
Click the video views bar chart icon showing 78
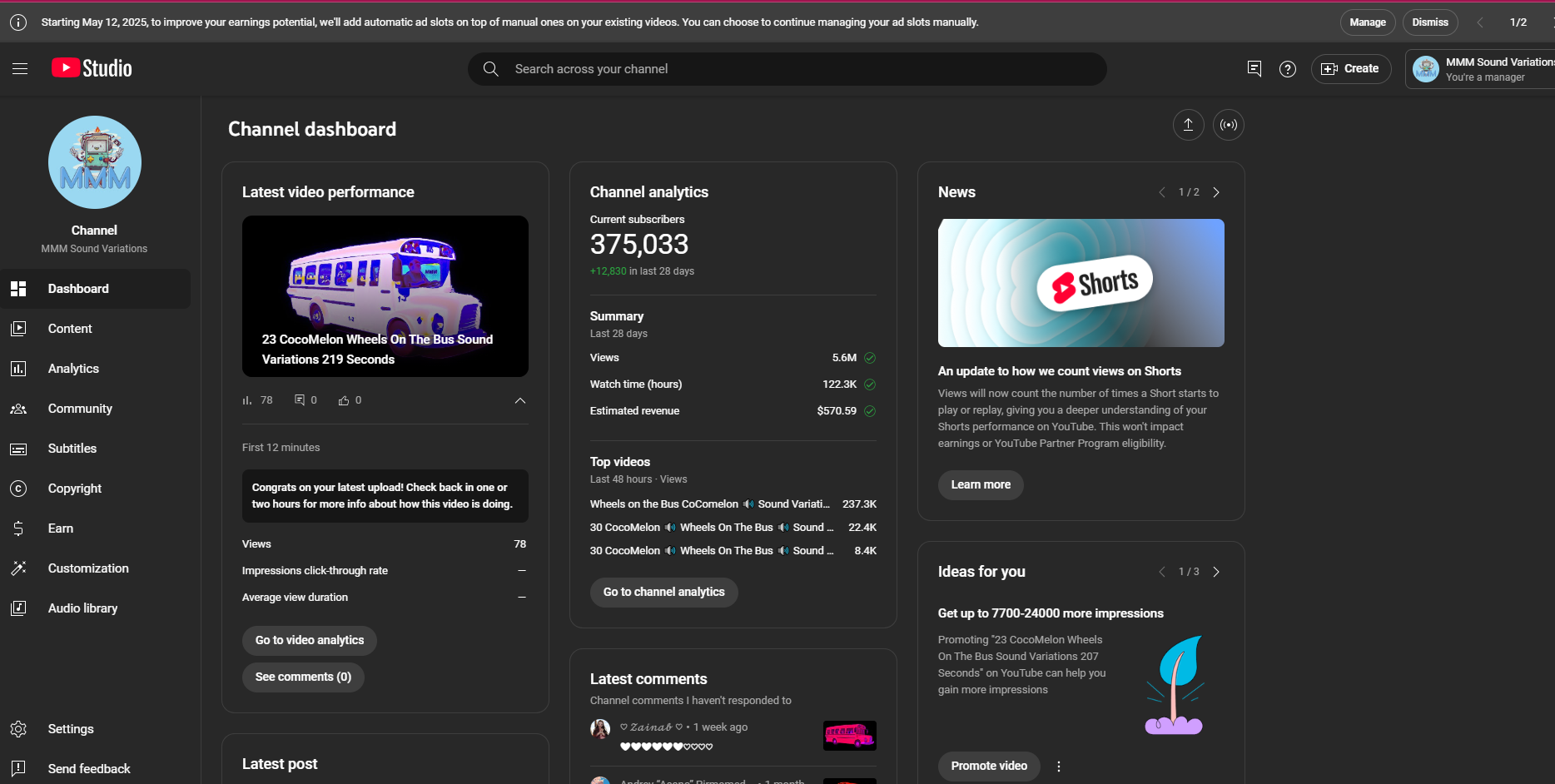coord(247,400)
